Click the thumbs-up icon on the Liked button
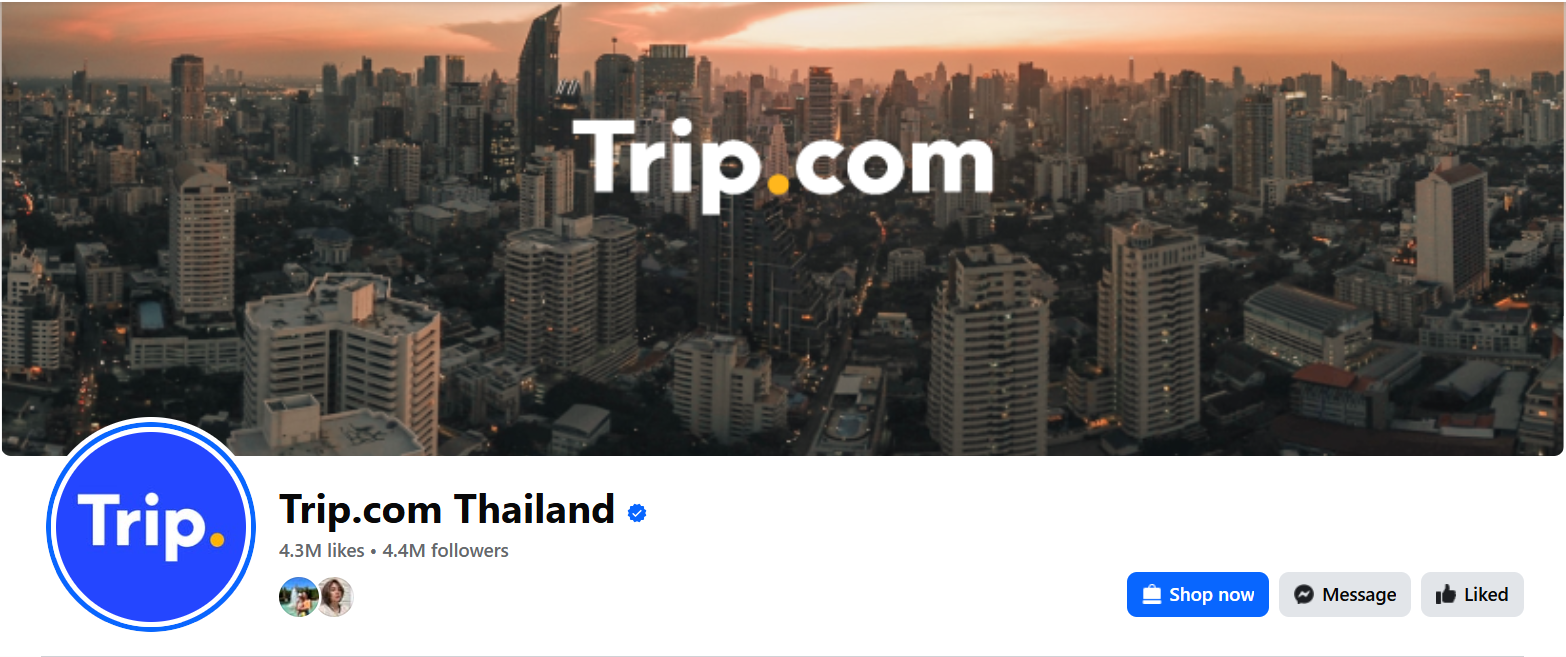Viewport: 1566px width, 657px height. tap(1445, 594)
